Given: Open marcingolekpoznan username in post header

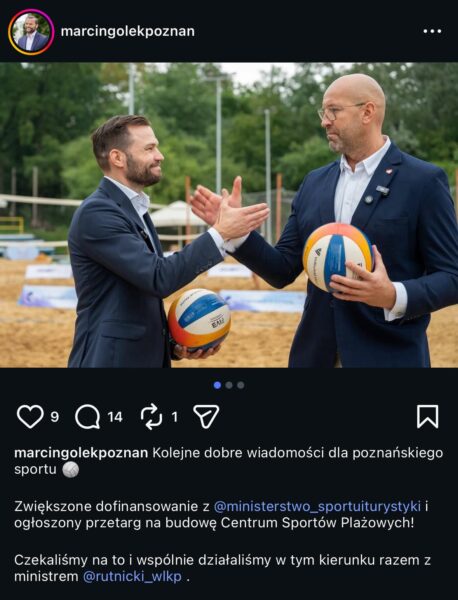Looking at the screenshot, I should coord(128,31).
